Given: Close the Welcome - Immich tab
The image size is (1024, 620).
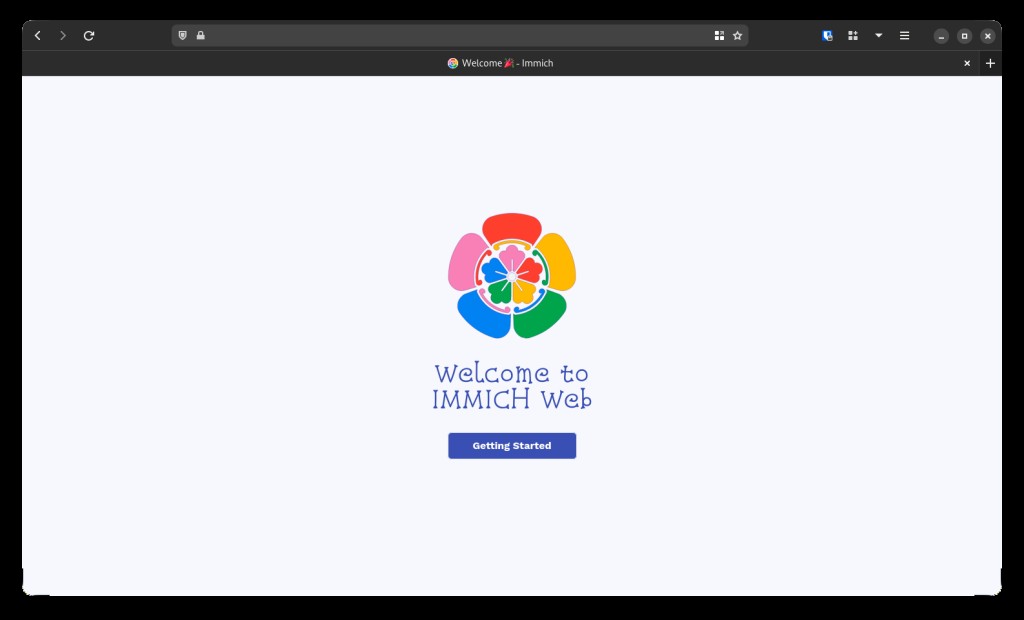Looking at the screenshot, I should point(967,63).
